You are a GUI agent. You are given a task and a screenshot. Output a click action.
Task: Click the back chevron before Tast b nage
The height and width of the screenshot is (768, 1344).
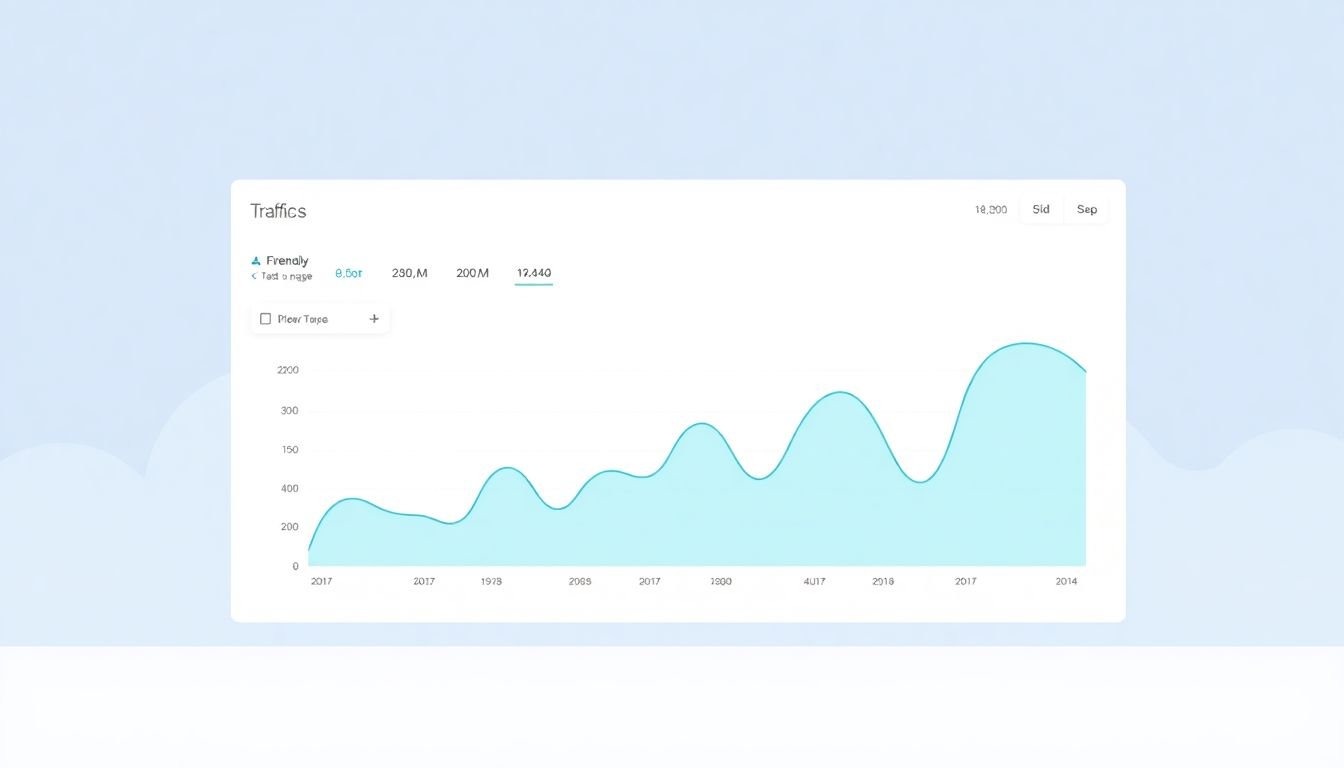pos(254,276)
